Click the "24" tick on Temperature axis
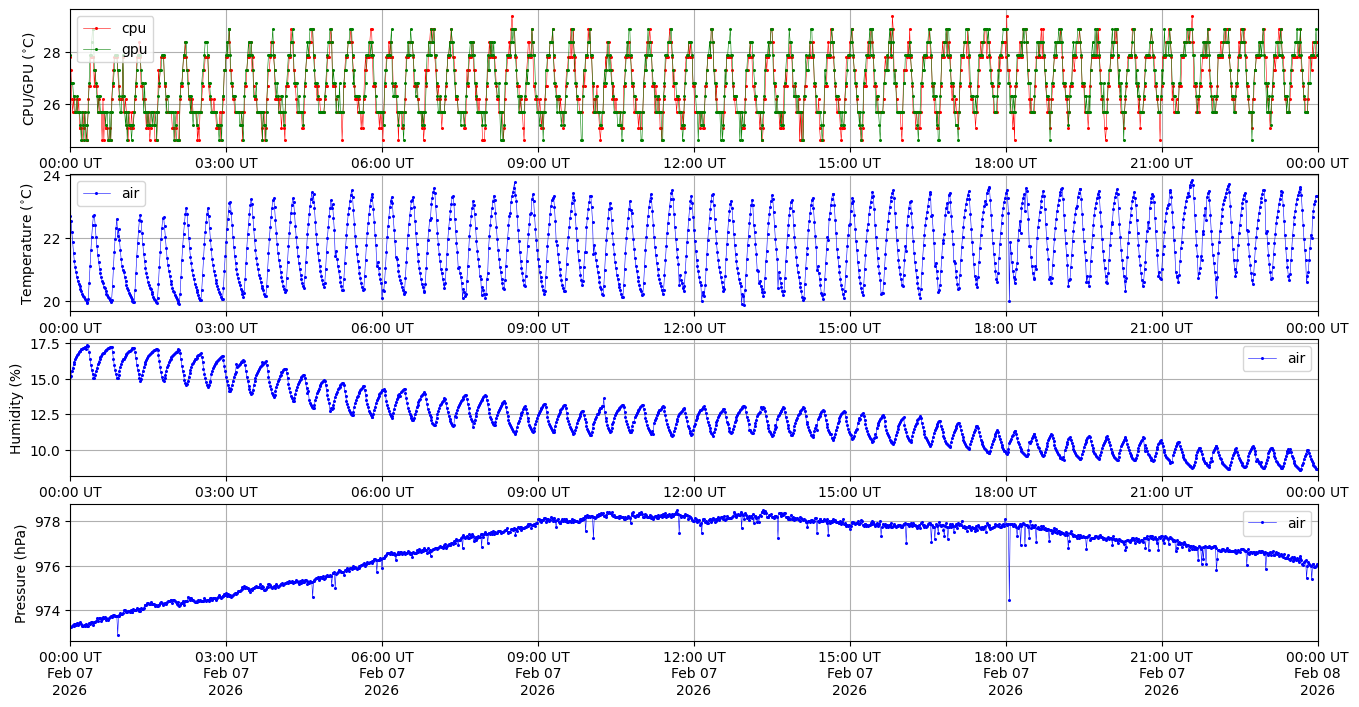 (x=52, y=176)
